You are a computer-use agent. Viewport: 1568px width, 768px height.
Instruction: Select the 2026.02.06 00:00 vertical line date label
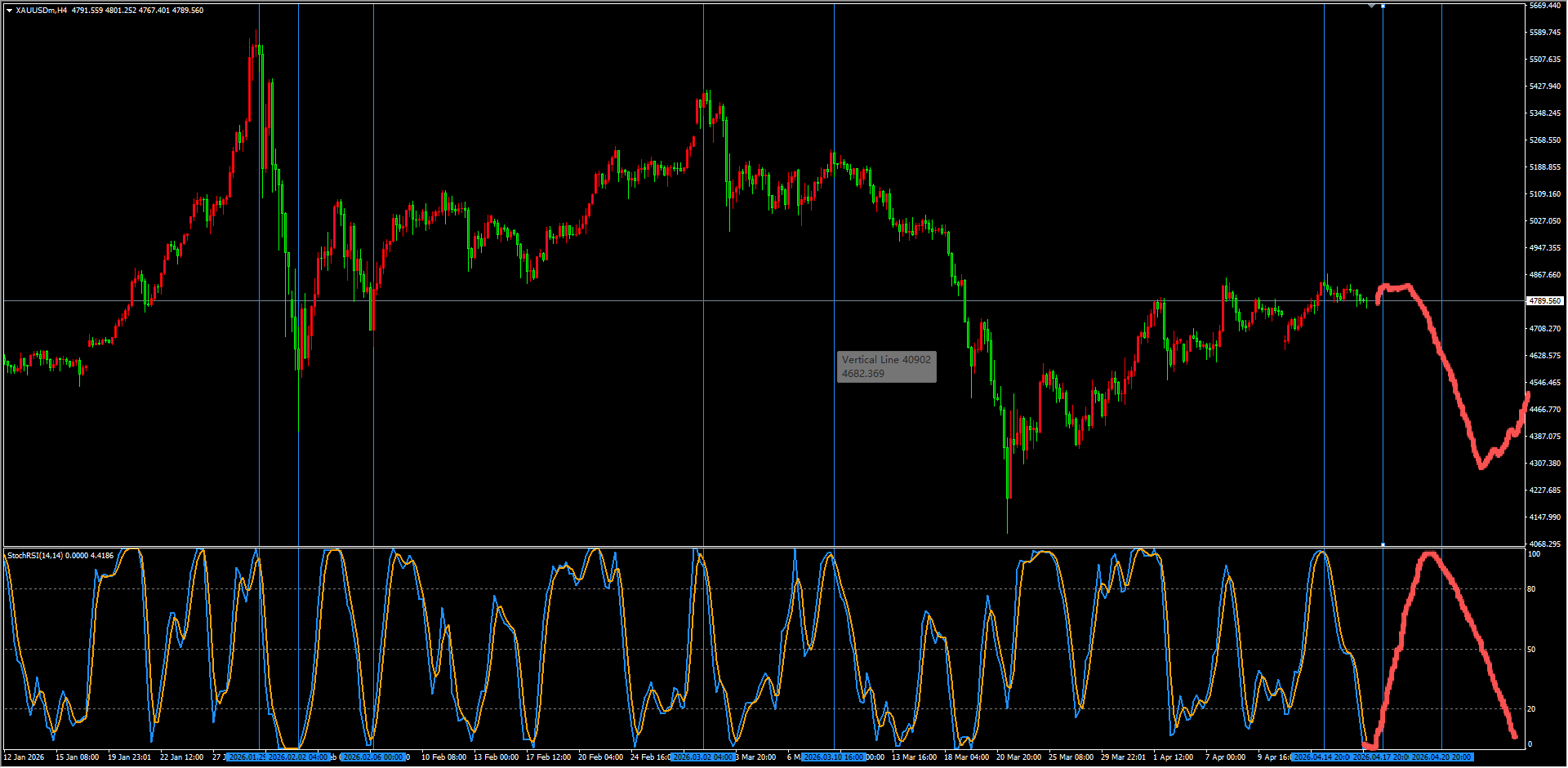(374, 757)
